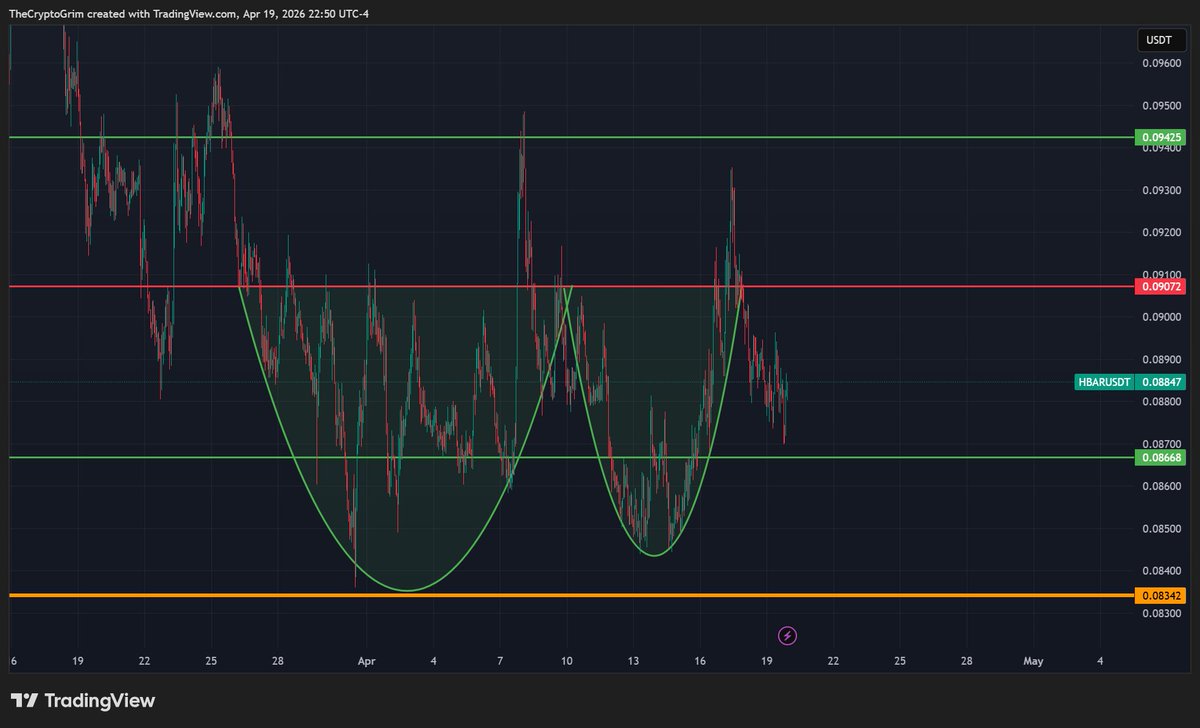
Task: Click the lightning bolt quick-trade icon
Action: click(x=789, y=636)
